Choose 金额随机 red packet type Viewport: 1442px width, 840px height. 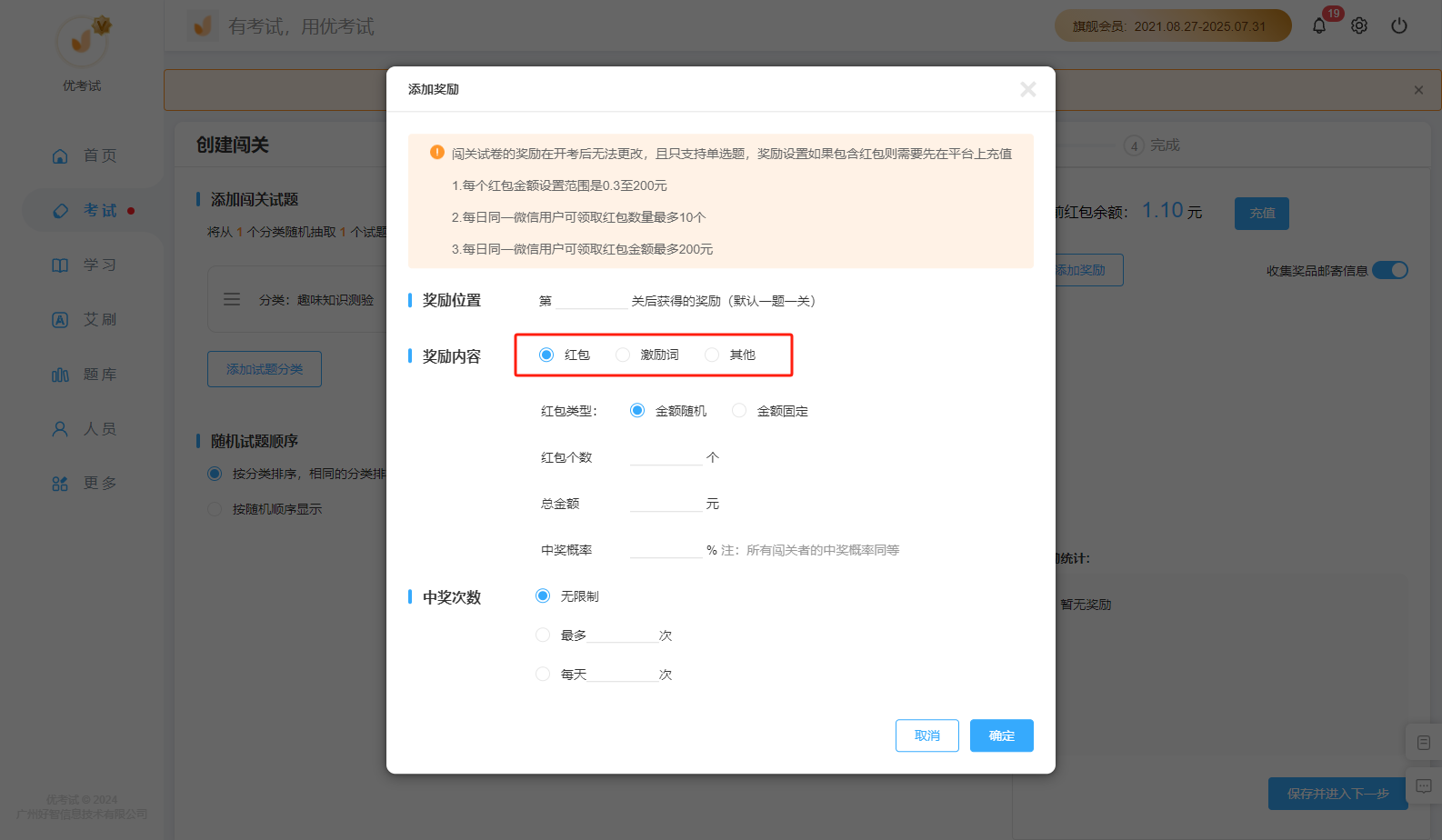pyautogui.click(x=637, y=411)
